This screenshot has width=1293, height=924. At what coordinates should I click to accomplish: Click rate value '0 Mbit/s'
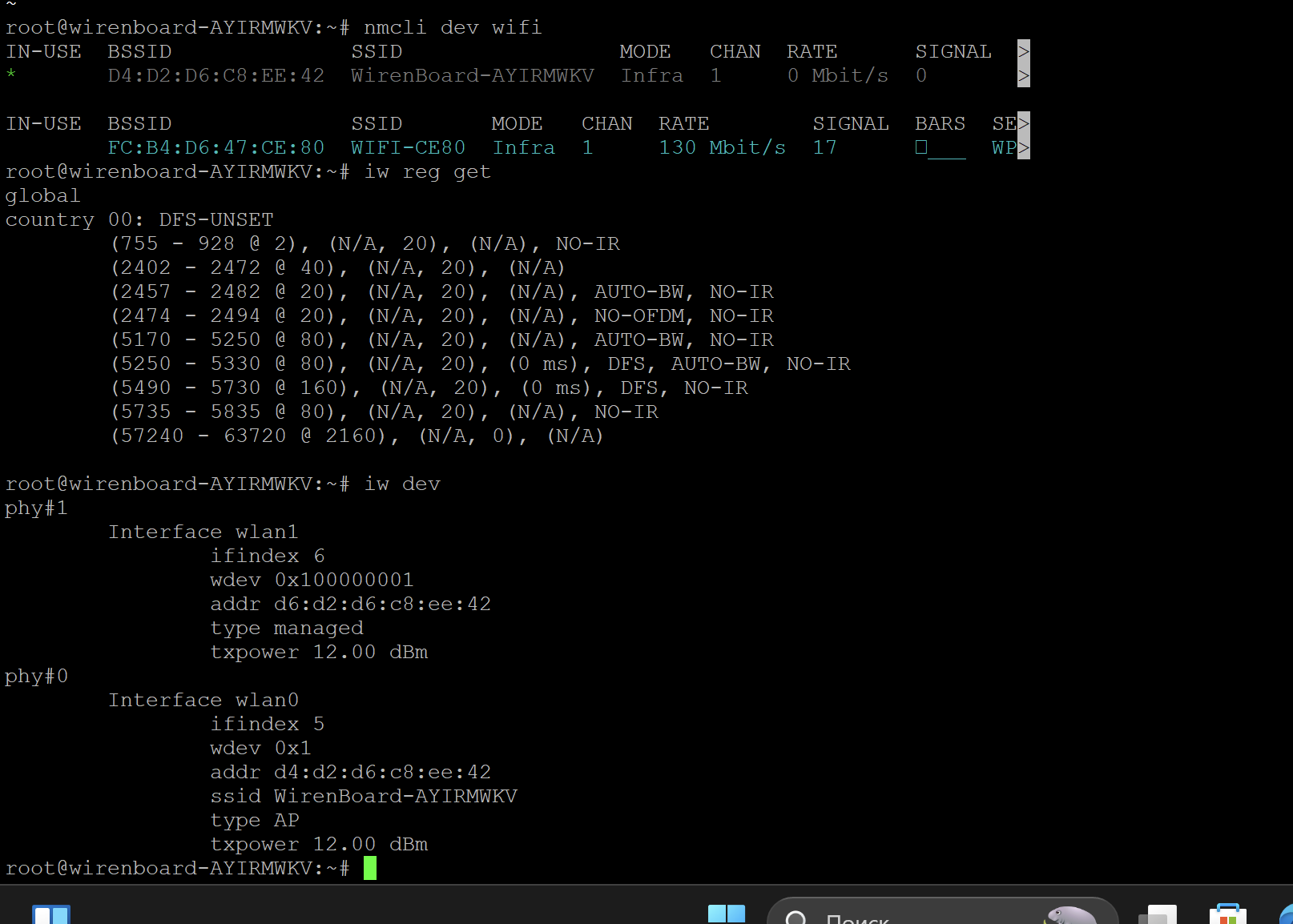pyautogui.click(x=838, y=75)
